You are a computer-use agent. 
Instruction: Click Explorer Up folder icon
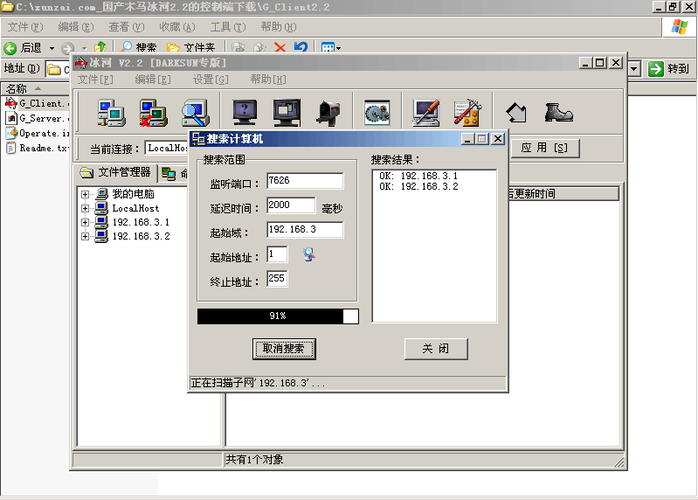[x=101, y=47]
